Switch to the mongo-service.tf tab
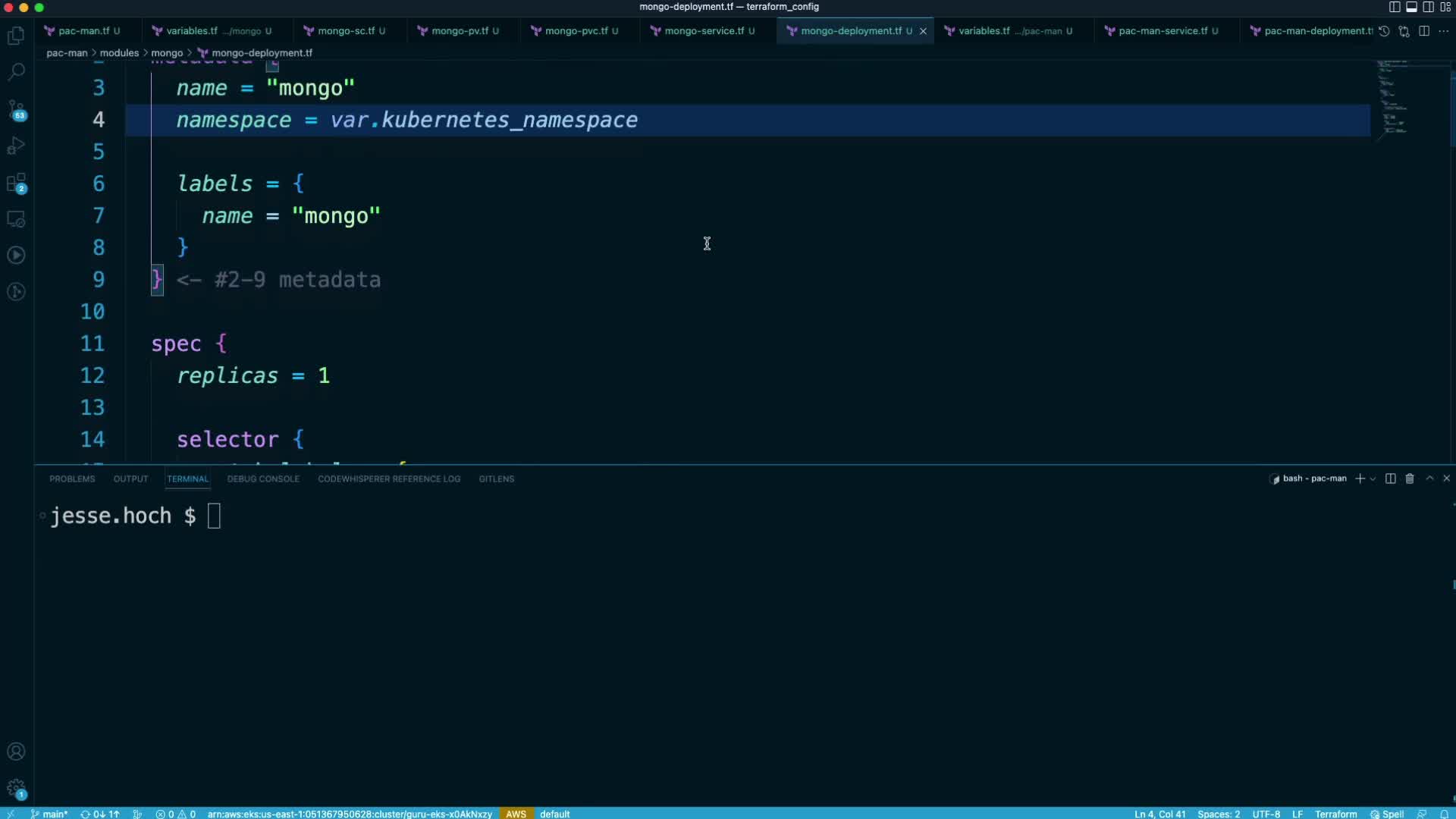The width and height of the screenshot is (1456, 819). tap(704, 31)
